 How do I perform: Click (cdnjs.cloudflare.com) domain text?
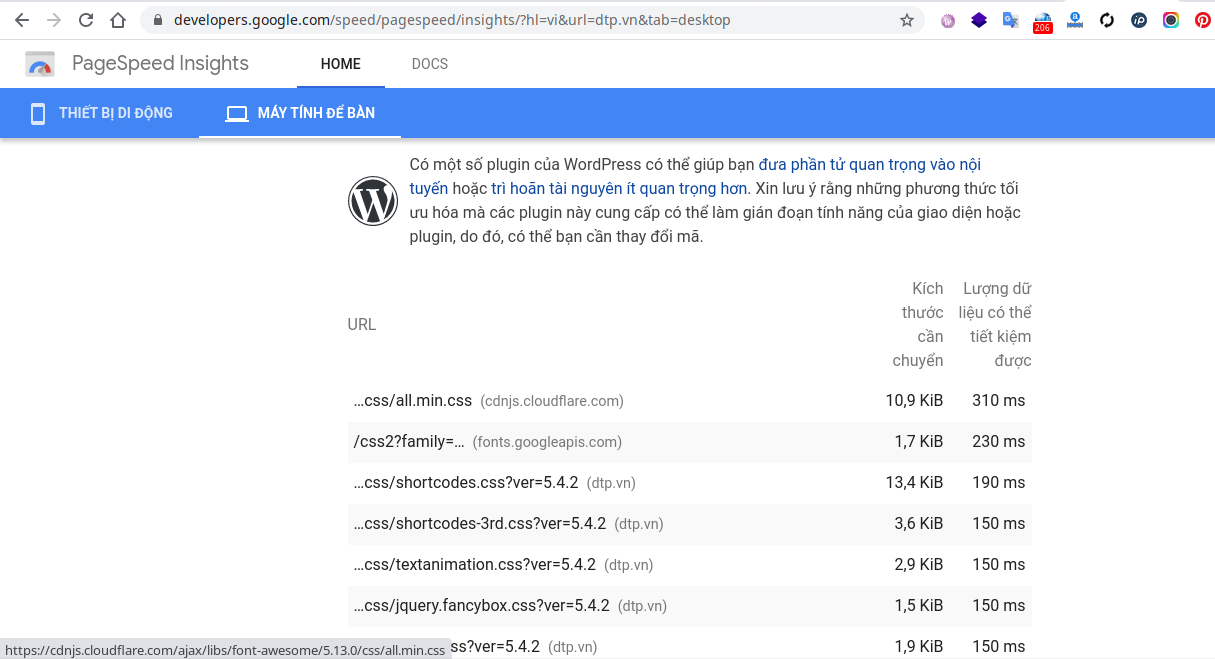(x=552, y=401)
